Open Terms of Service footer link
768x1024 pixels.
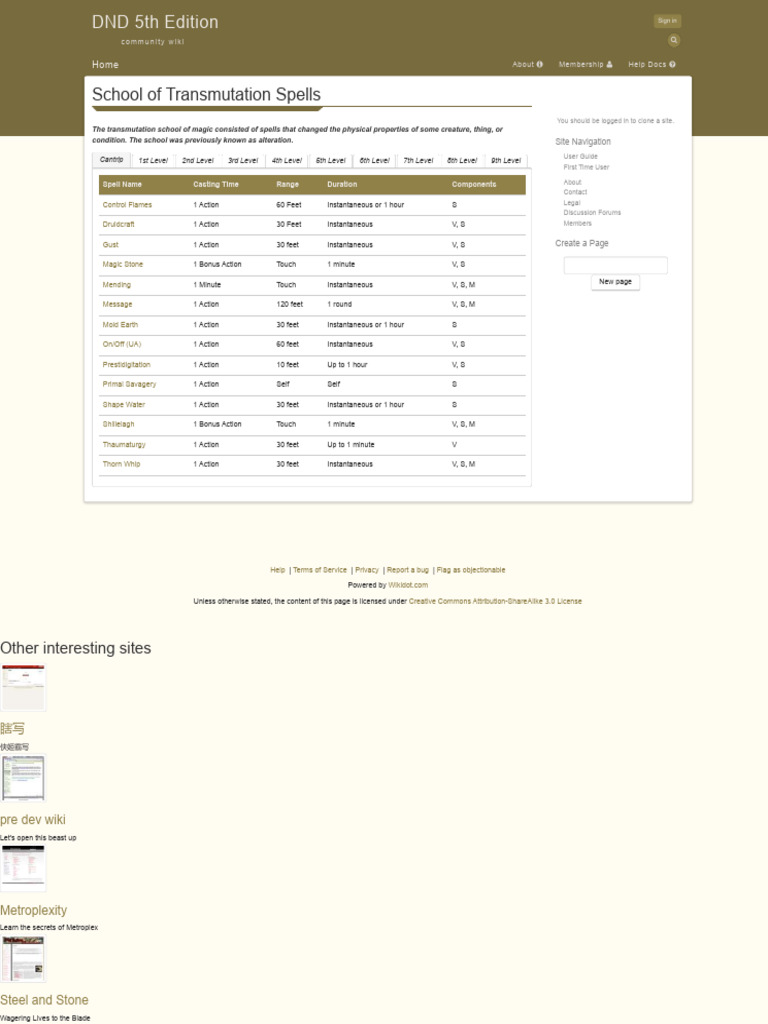pos(319,570)
